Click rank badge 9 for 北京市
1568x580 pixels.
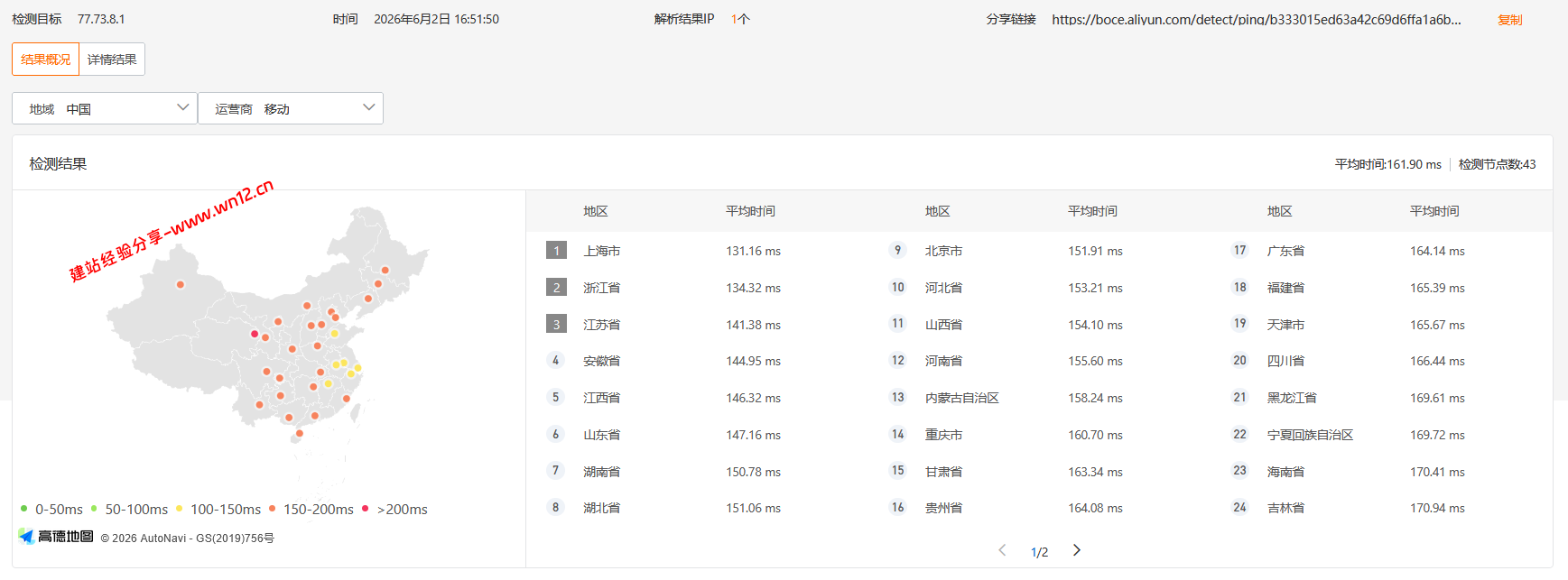(x=897, y=250)
